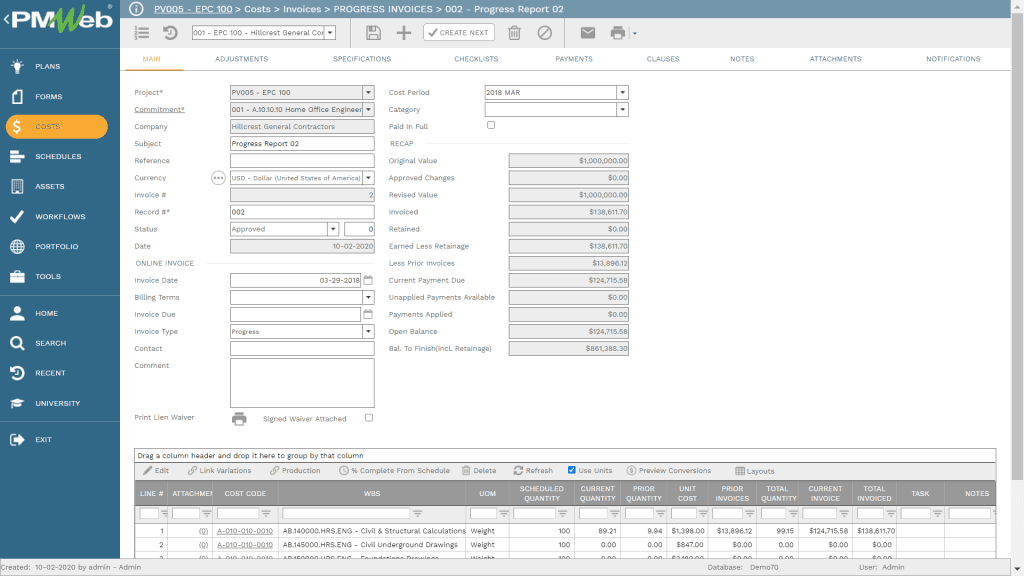Viewport: 1024px width, 576px height.
Task: Click the Create Next button
Action: 459,33
